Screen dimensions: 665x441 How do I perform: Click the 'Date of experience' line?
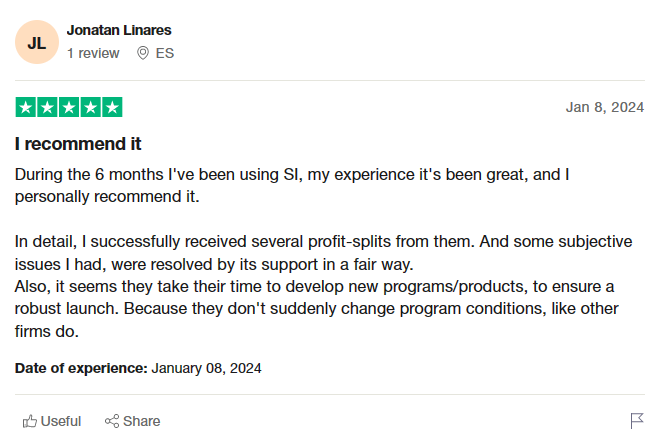click(x=138, y=368)
